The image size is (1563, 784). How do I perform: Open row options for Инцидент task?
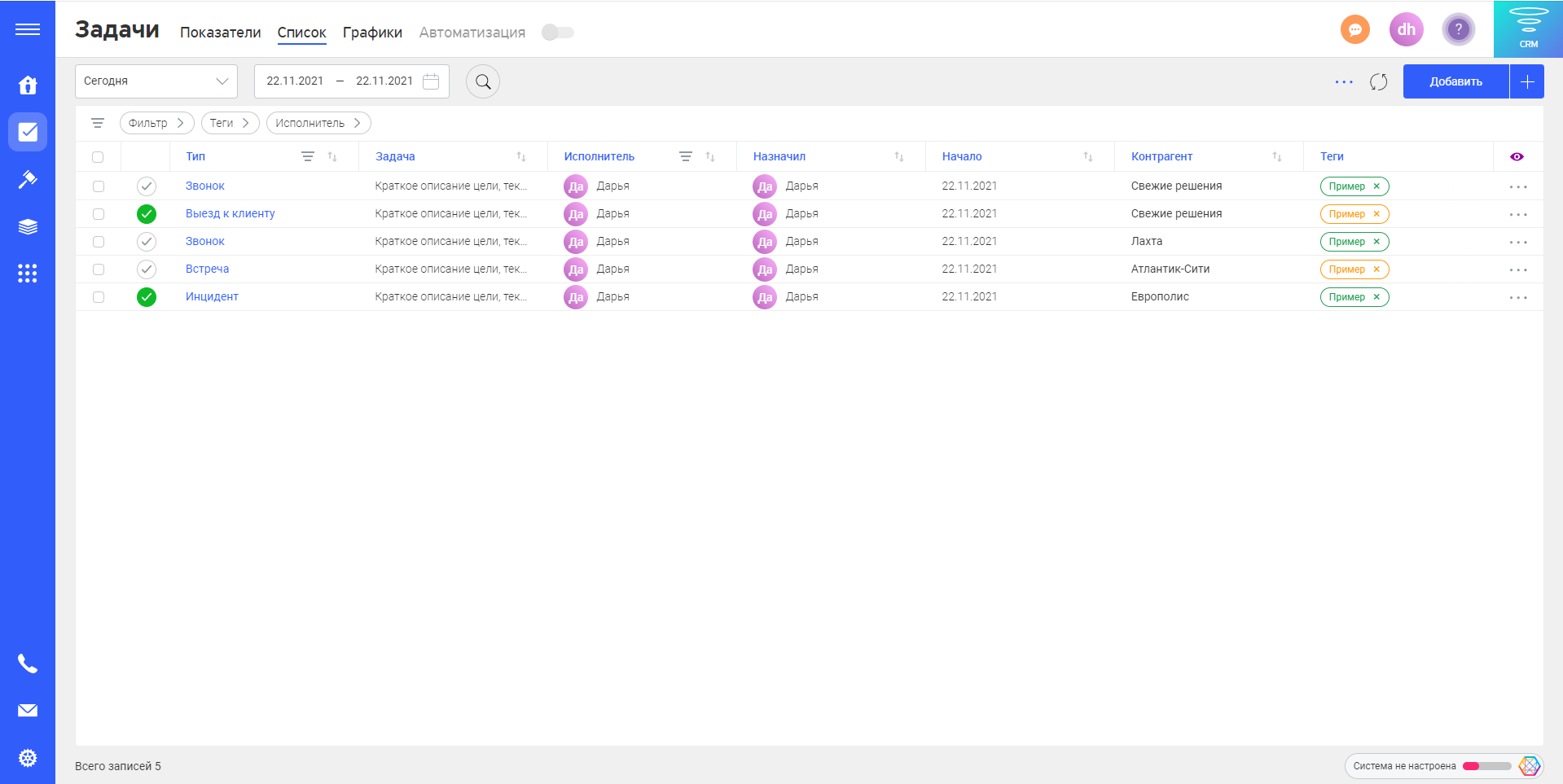pos(1518,297)
